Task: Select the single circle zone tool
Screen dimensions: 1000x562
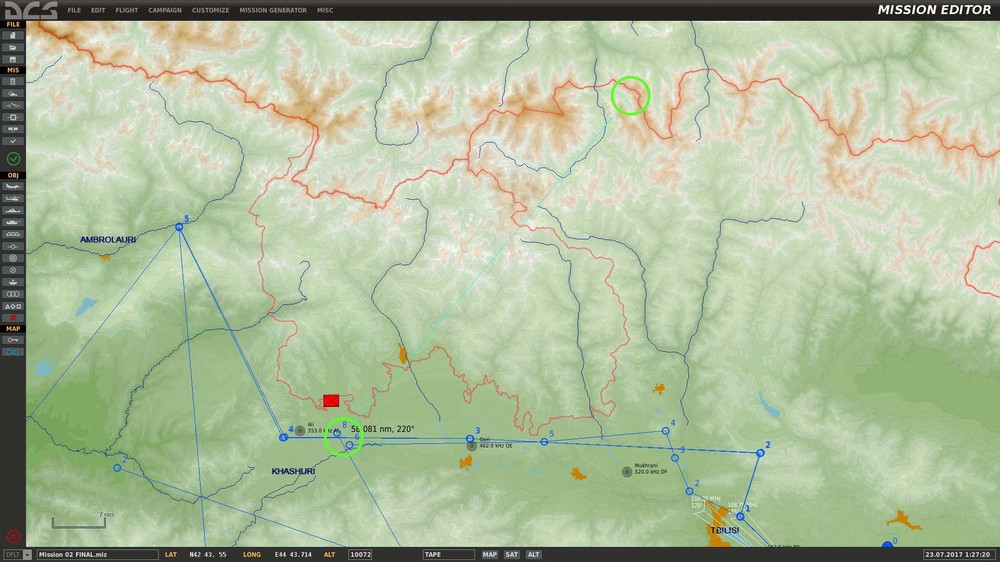Action: click(x=13, y=270)
